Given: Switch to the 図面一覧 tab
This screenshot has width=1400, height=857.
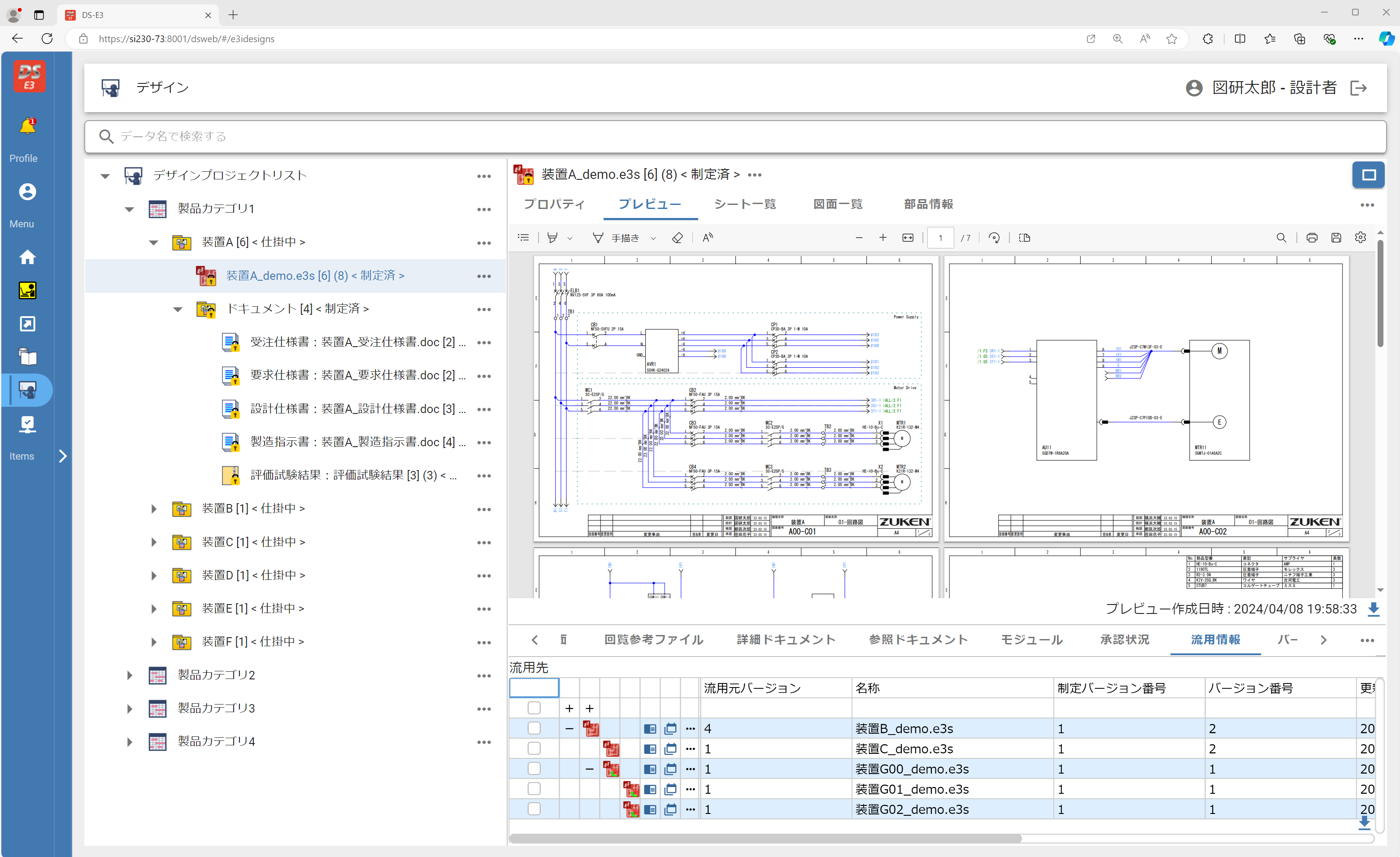Looking at the screenshot, I should (x=838, y=204).
